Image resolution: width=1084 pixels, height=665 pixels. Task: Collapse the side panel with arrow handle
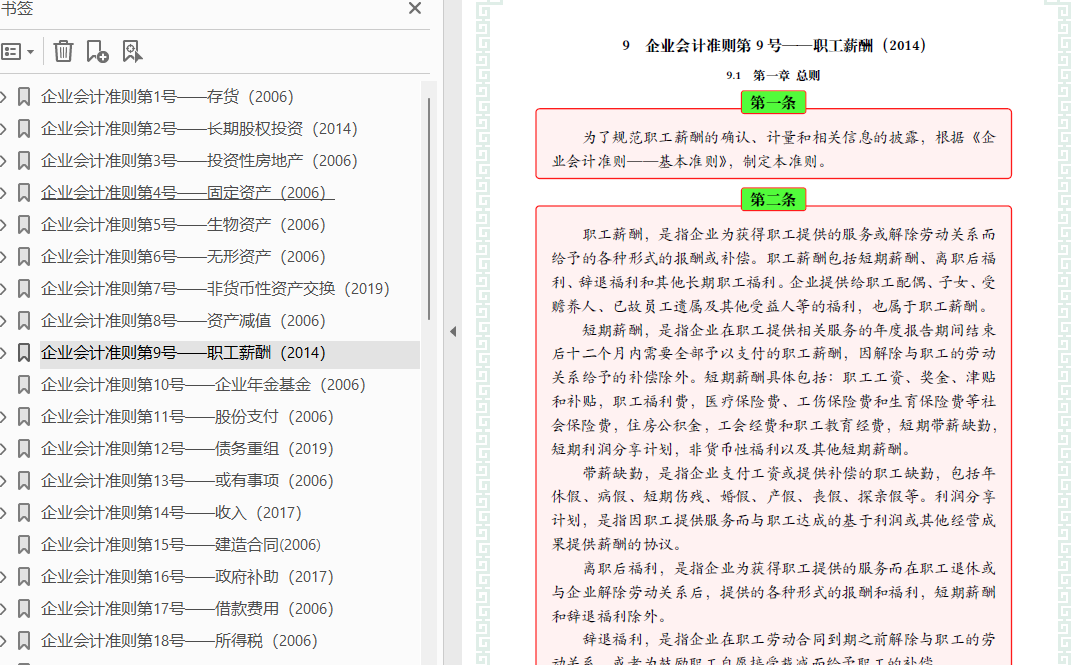tap(452, 332)
